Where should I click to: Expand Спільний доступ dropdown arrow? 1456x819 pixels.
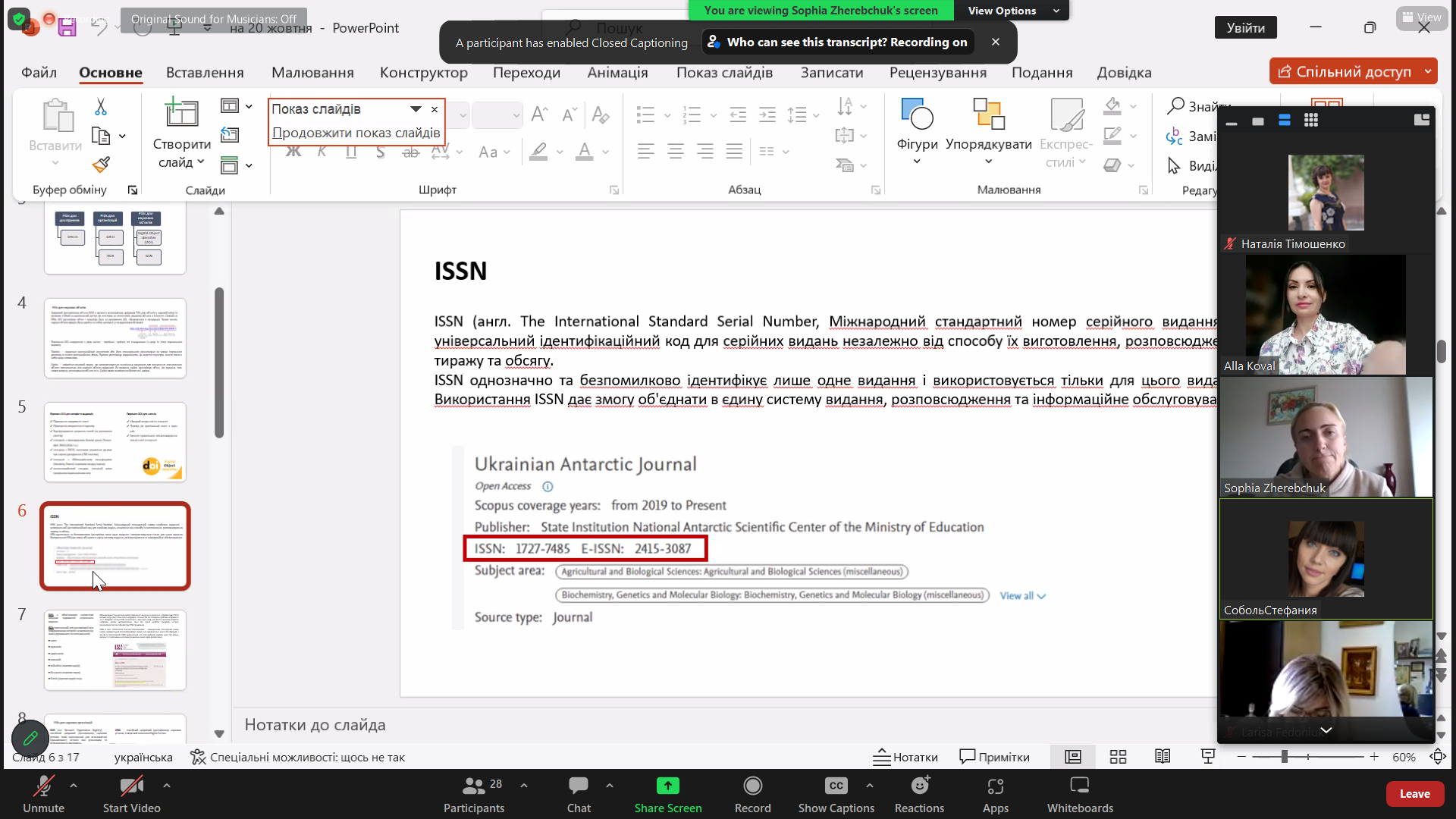(x=1428, y=71)
